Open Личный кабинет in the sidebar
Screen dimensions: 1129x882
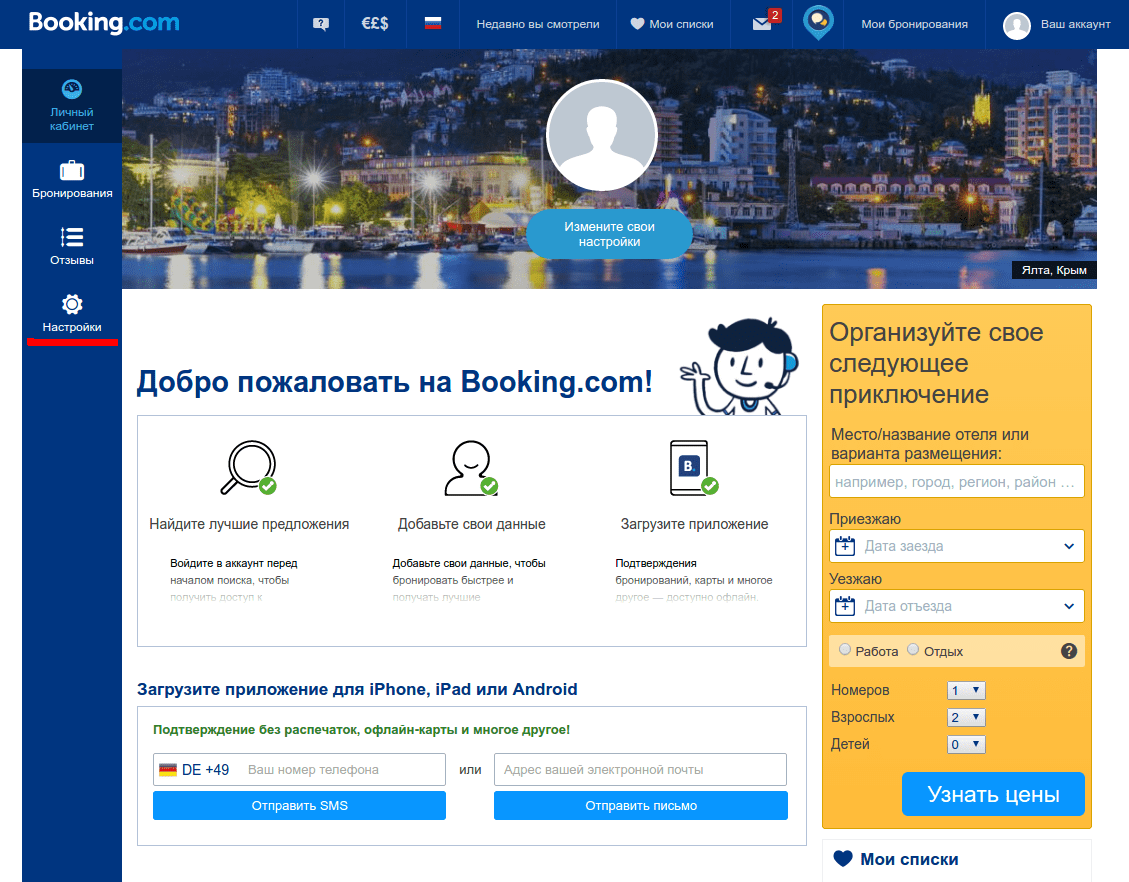pyautogui.click(x=71, y=106)
